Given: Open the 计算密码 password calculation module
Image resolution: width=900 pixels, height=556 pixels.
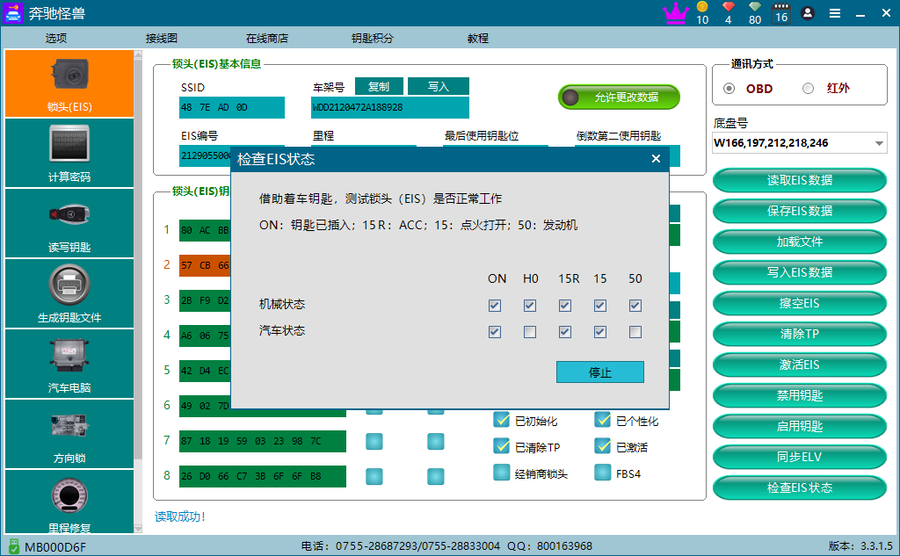Looking at the screenshot, I should point(68,153).
